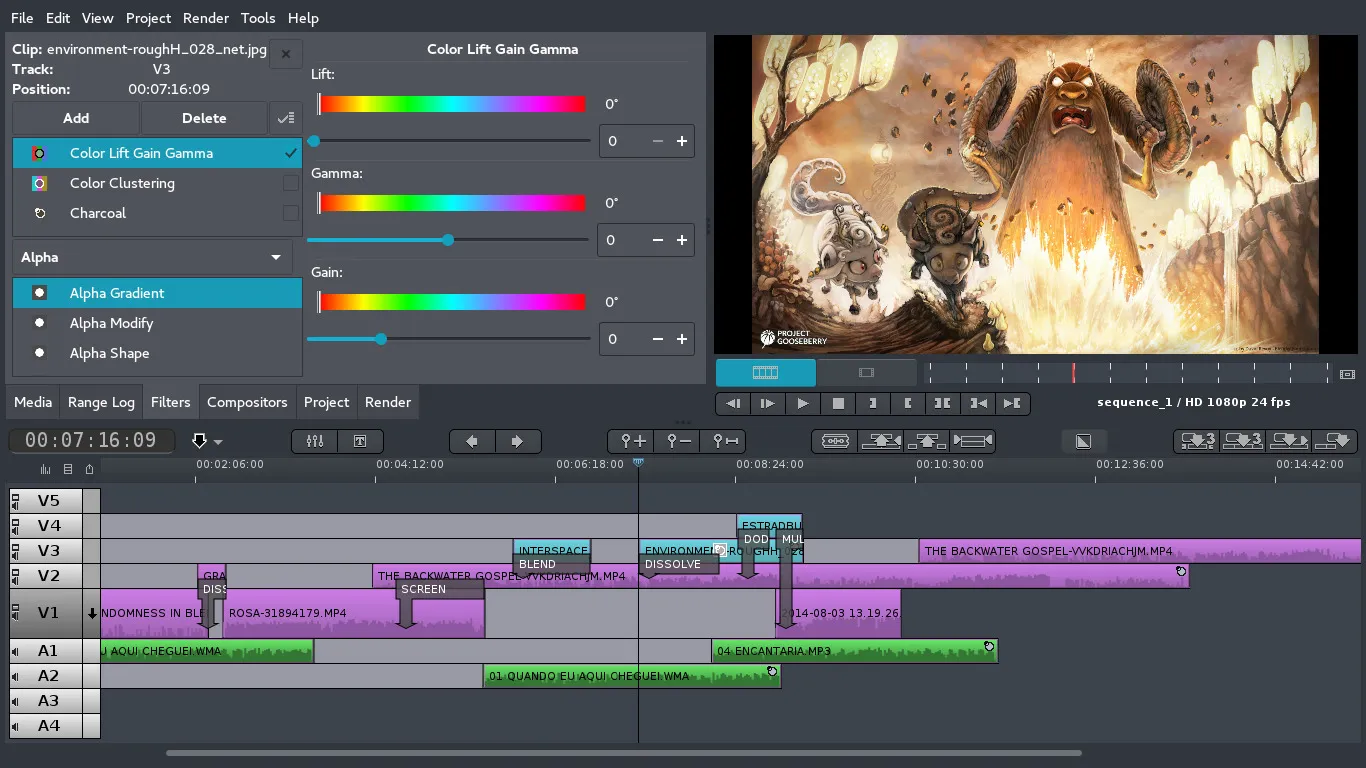1366x768 pixels.
Task: Start playback with the play button
Action: tap(803, 404)
